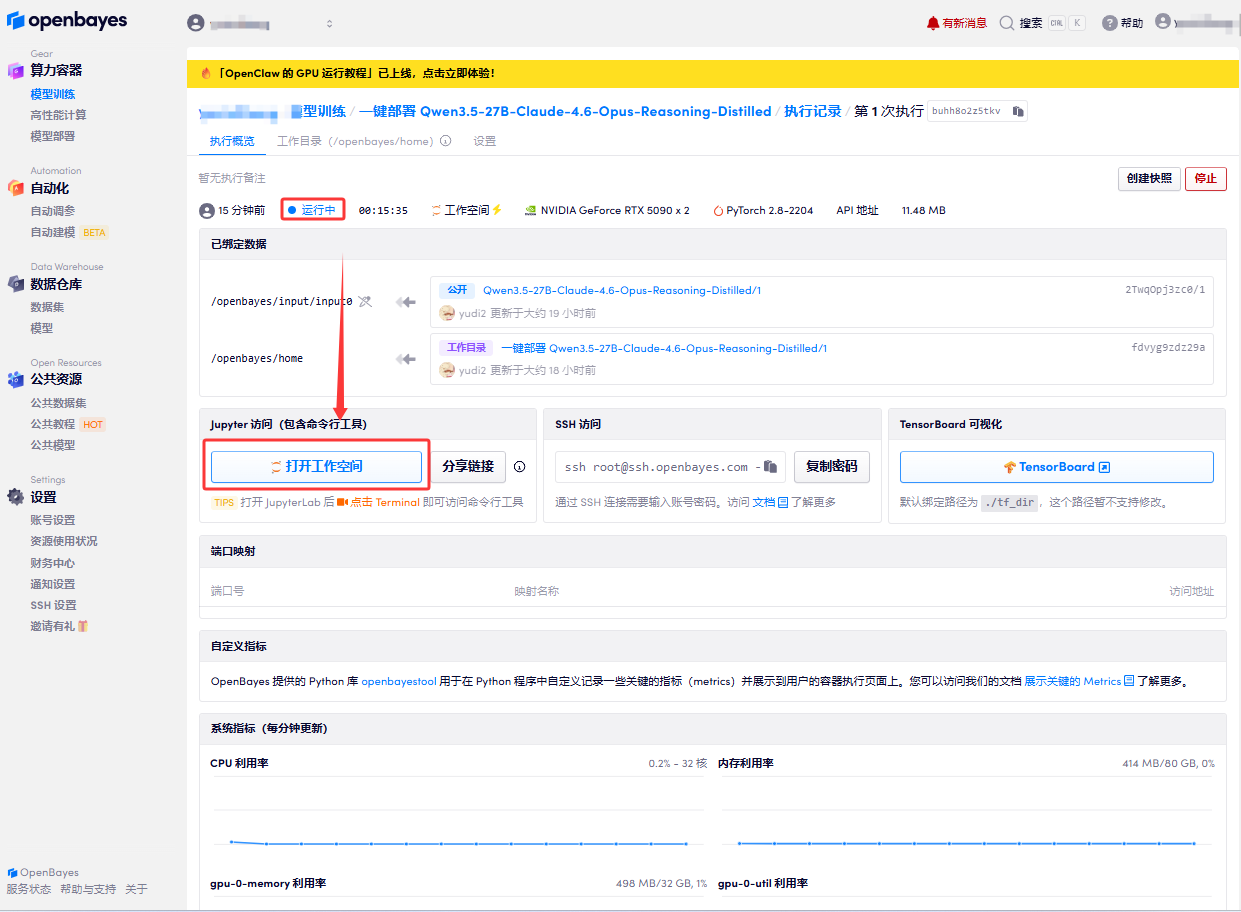Click the 分享链接 button
This screenshot has height=912, width=1241.
pos(468,467)
